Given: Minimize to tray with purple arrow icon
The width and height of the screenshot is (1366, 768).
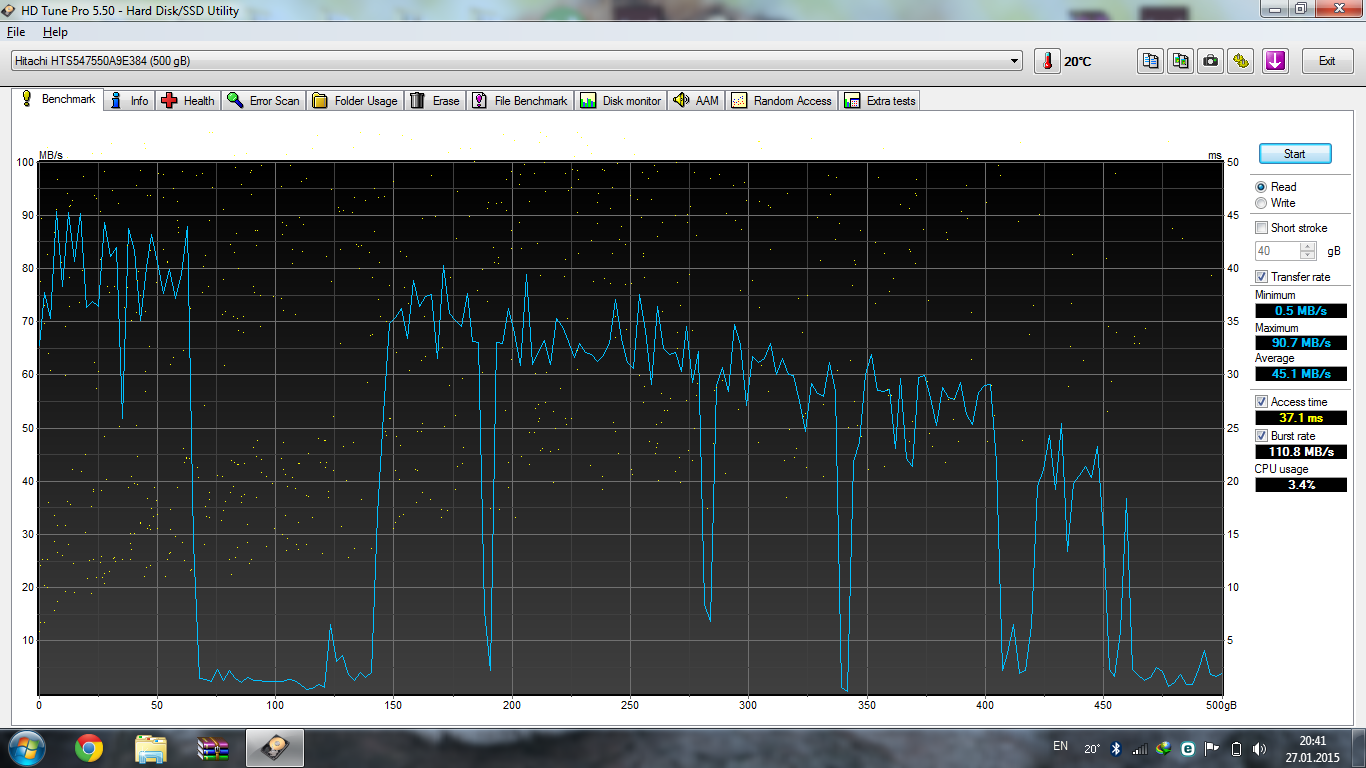Looking at the screenshot, I should pos(1275,61).
